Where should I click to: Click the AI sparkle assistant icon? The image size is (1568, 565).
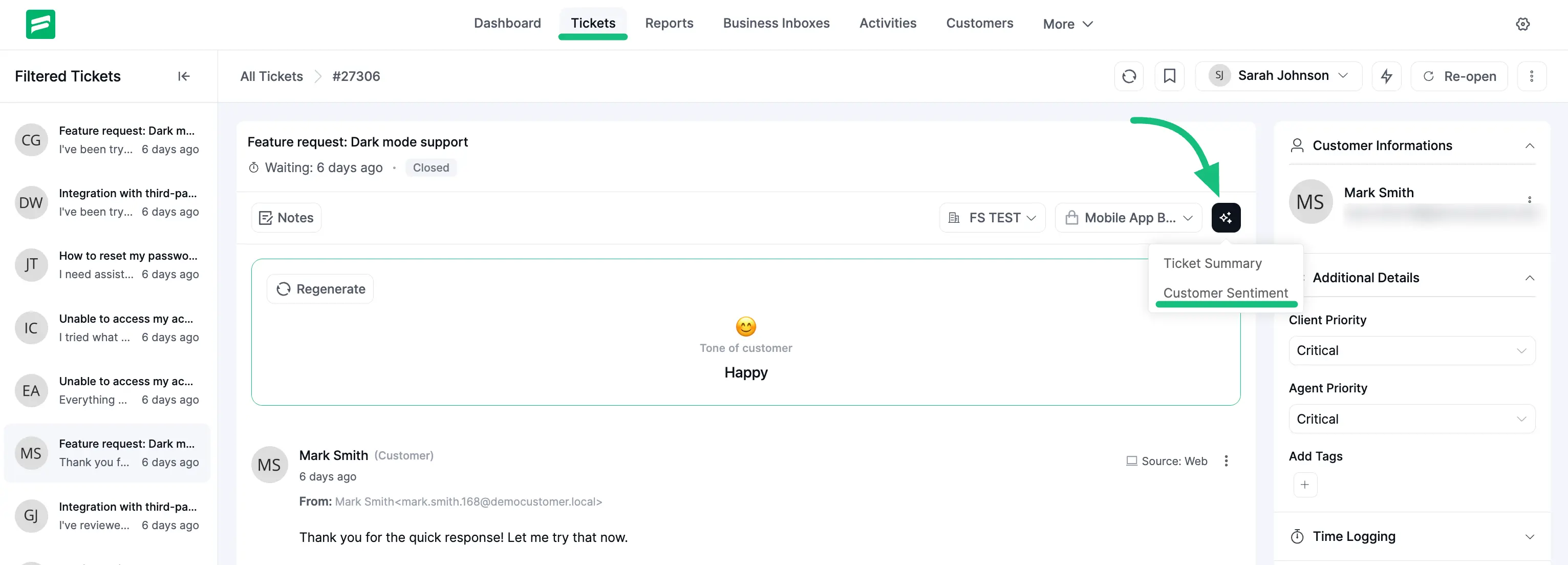coord(1226,217)
